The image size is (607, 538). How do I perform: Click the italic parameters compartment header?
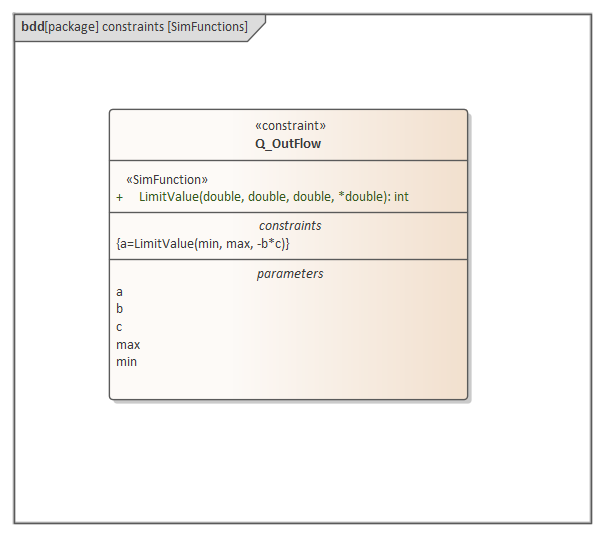(290, 273)
